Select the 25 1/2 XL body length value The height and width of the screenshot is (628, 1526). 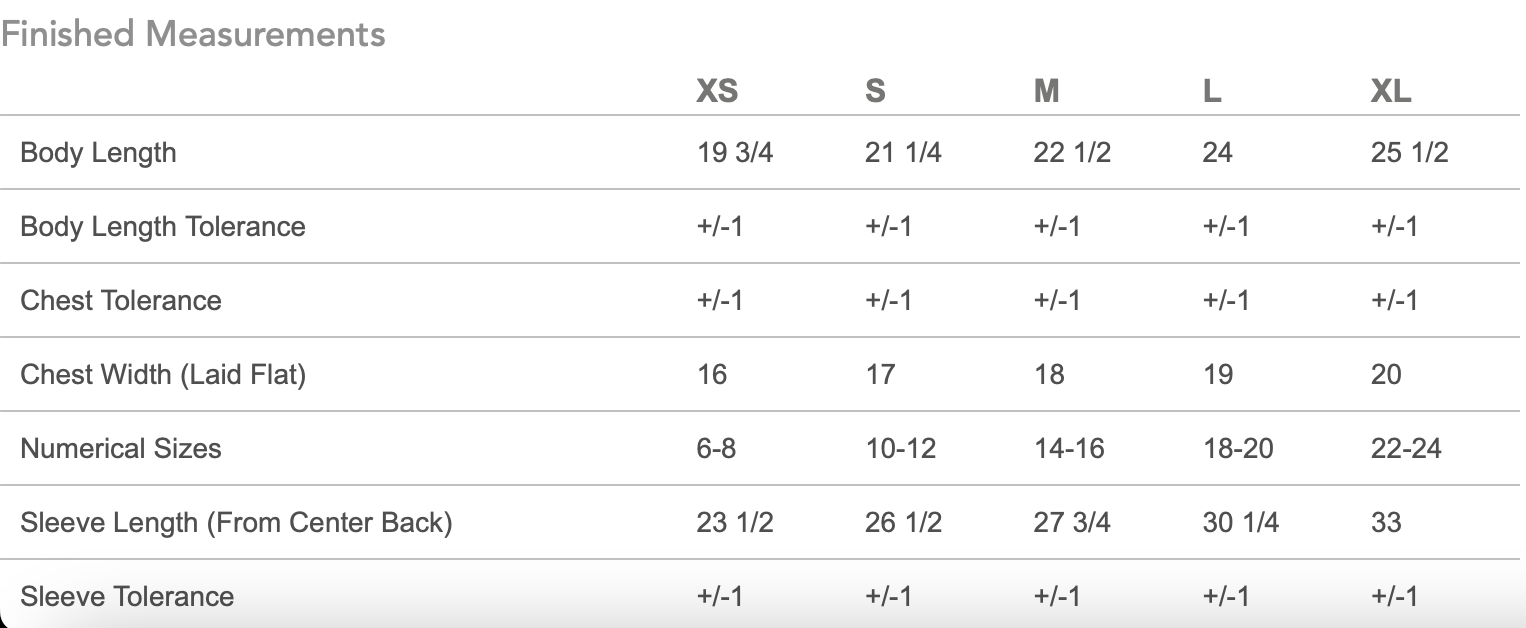pos(1409,153)
